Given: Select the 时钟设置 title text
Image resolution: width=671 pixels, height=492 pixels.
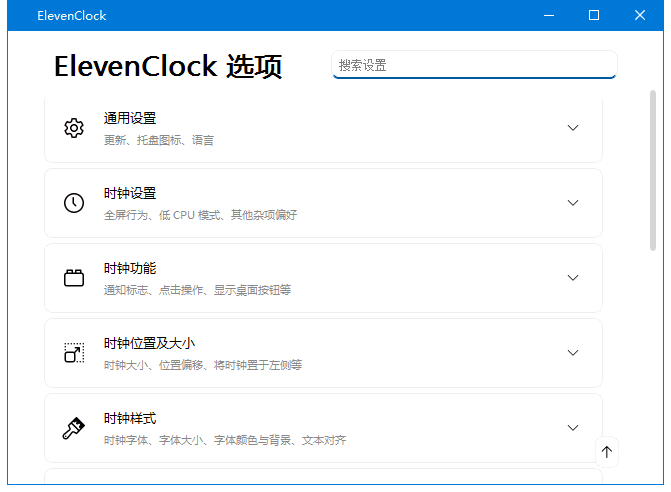Looking at the screenshot, I should pos(130,193).
